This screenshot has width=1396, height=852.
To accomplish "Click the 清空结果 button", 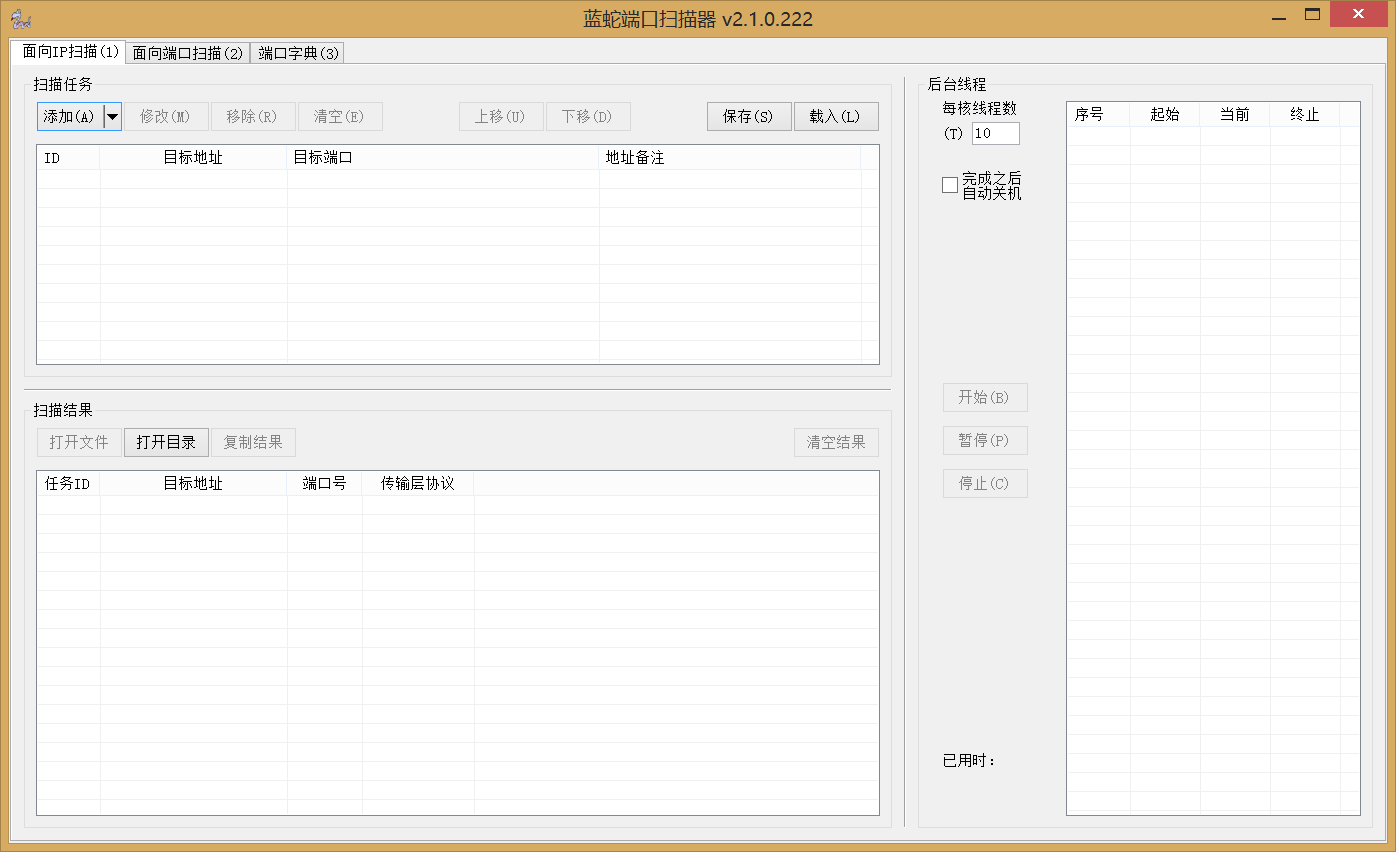I will (x=836, y=442).
